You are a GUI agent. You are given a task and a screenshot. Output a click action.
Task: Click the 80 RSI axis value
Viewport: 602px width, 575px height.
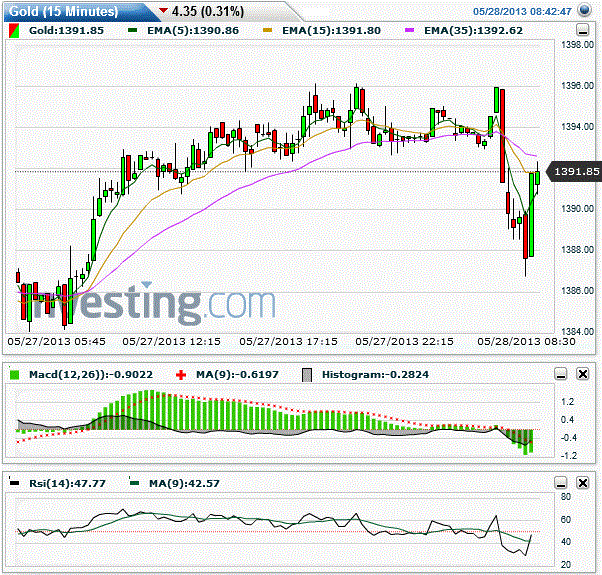(x=566, y=497)
